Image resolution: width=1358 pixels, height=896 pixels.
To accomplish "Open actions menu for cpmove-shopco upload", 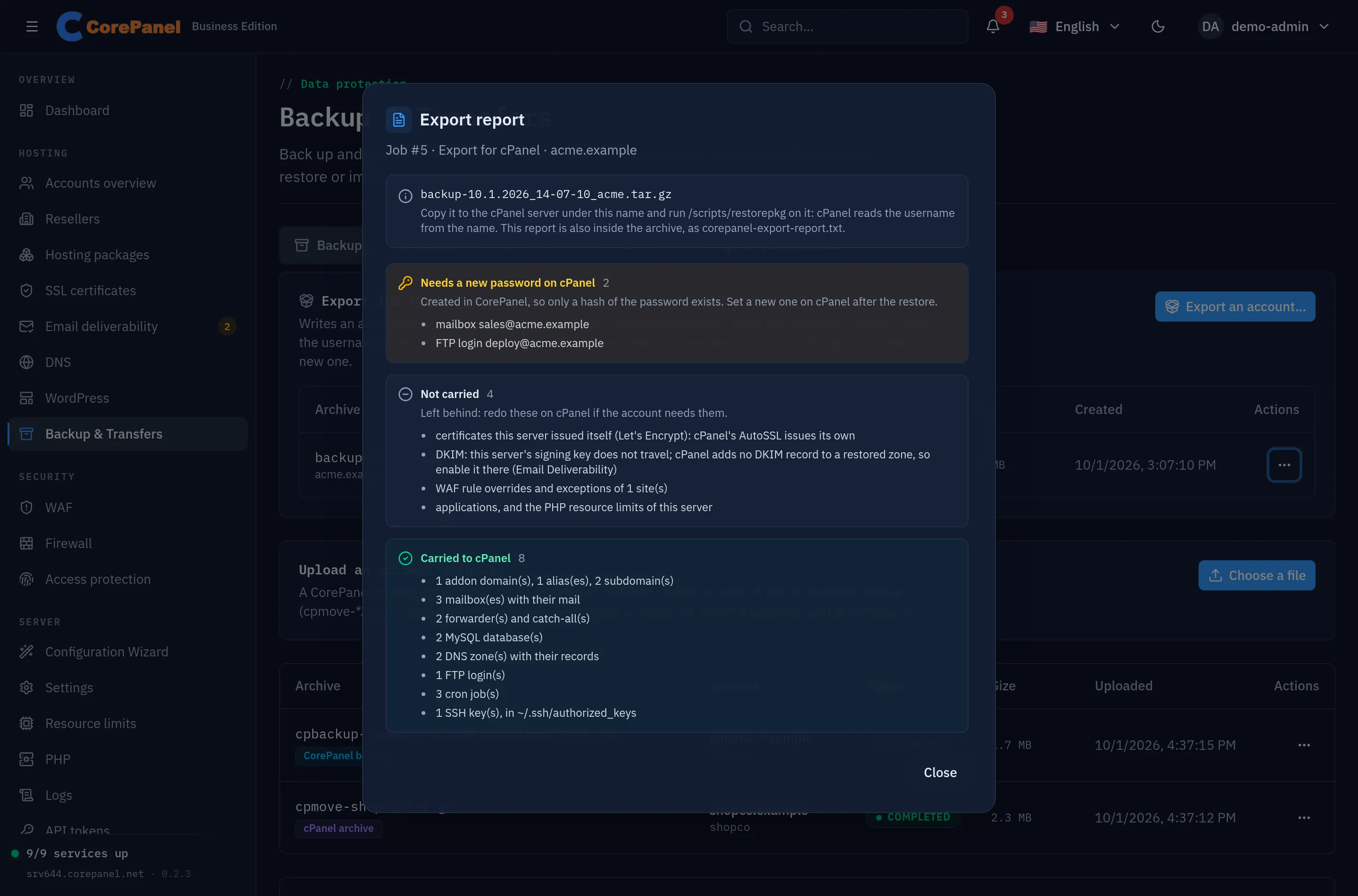I will pyautogui.click(x=1304, y=818).
